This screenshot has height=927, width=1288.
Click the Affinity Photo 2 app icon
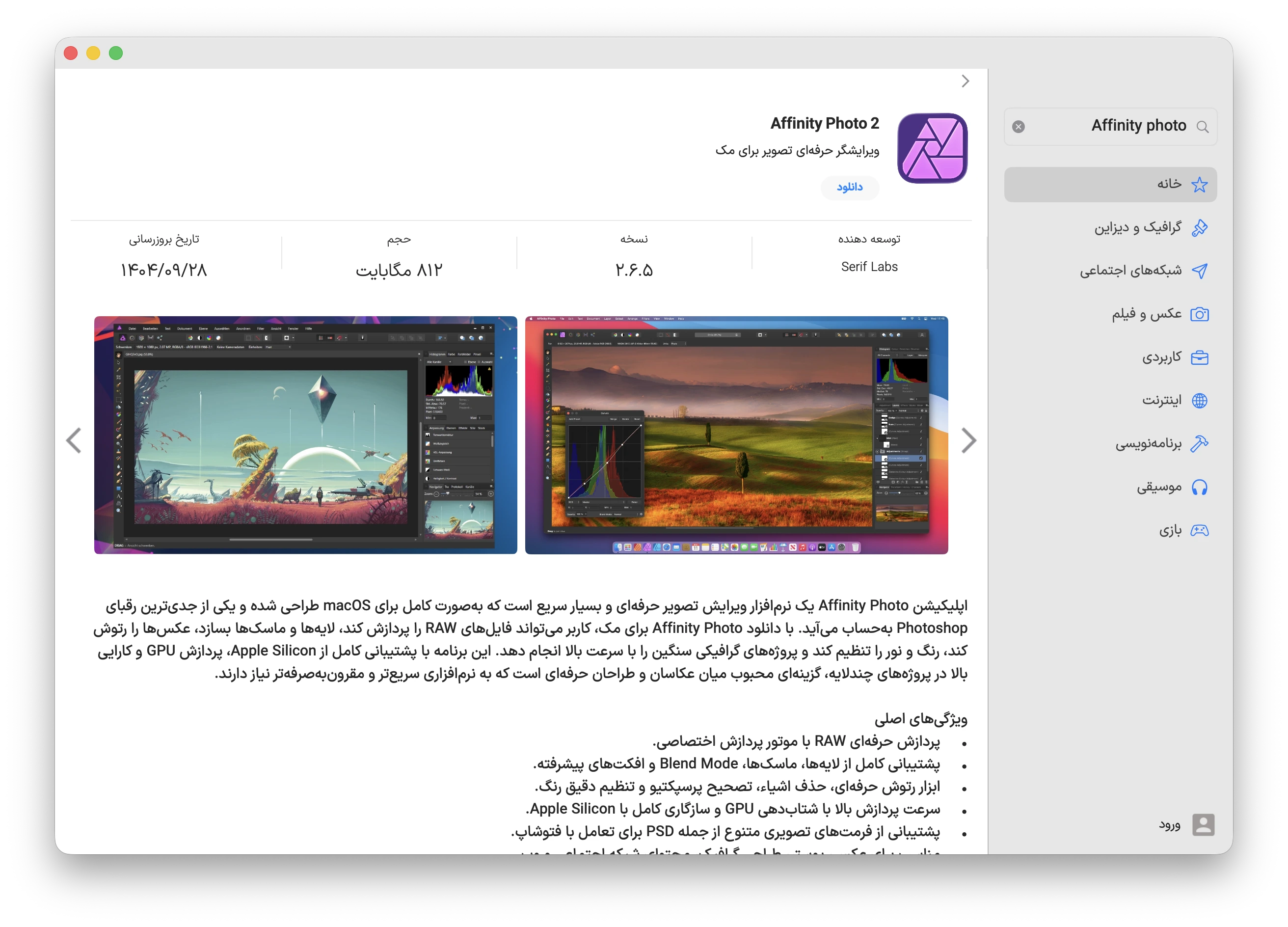click(932, 148)
